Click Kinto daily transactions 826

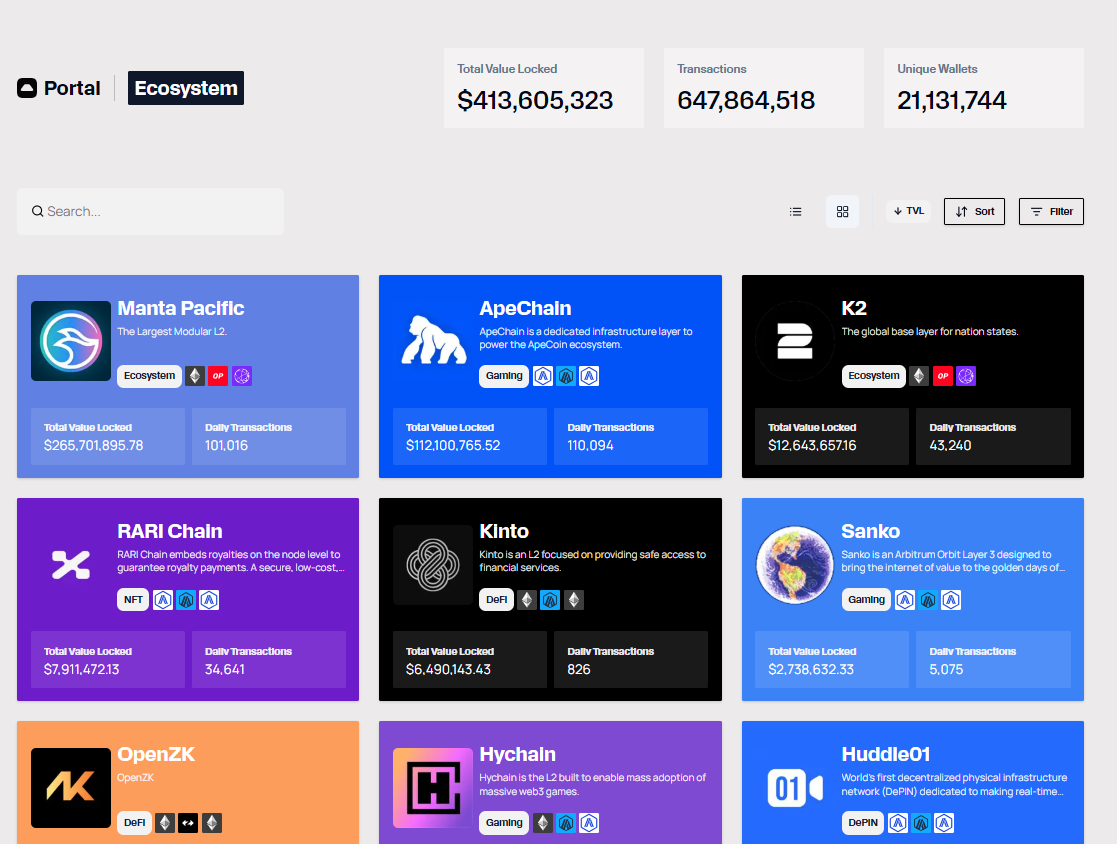(578, 670)
